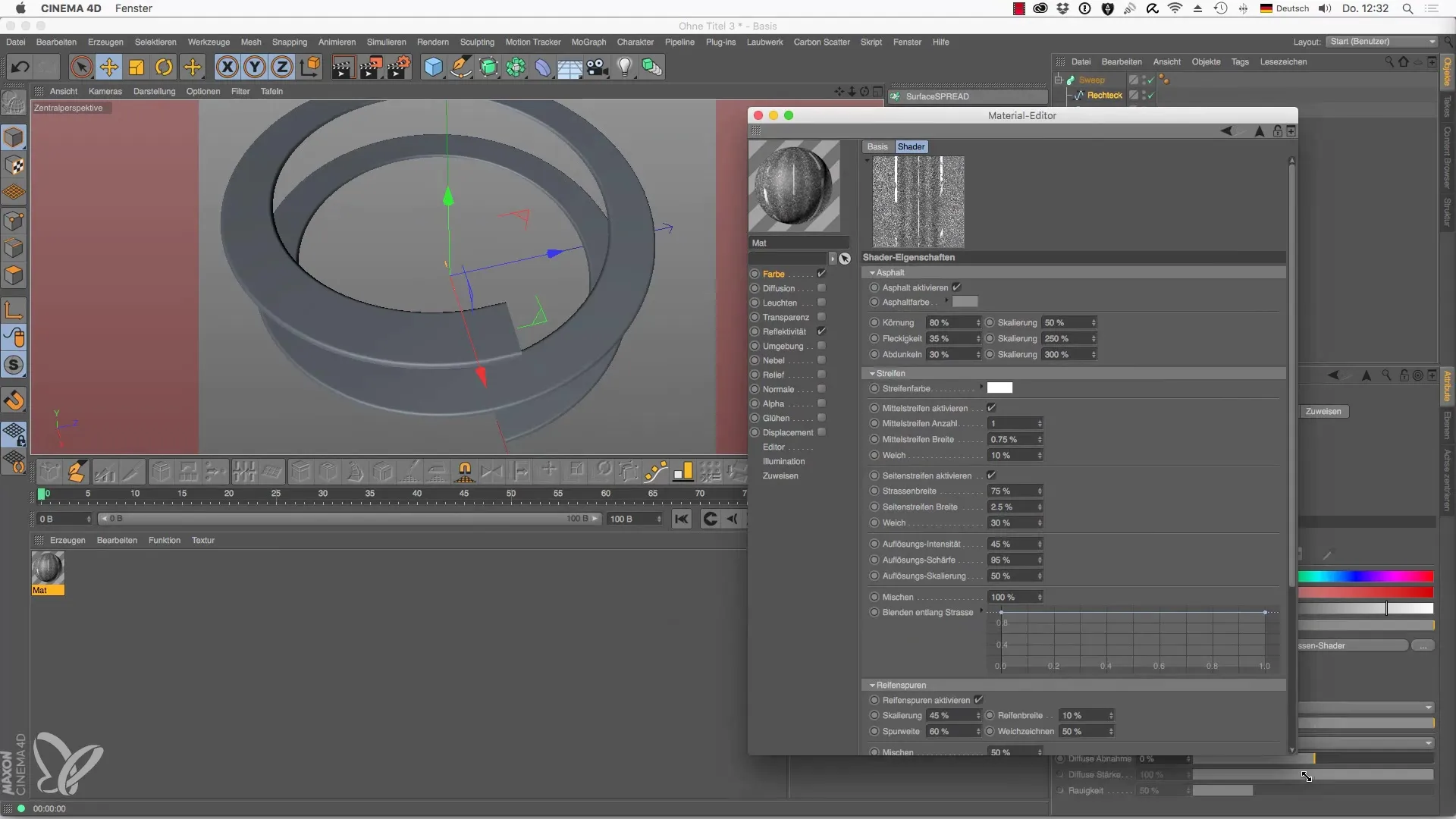Enable Diffusion channel checkbox
The image size is (1456, 819).
821,288
